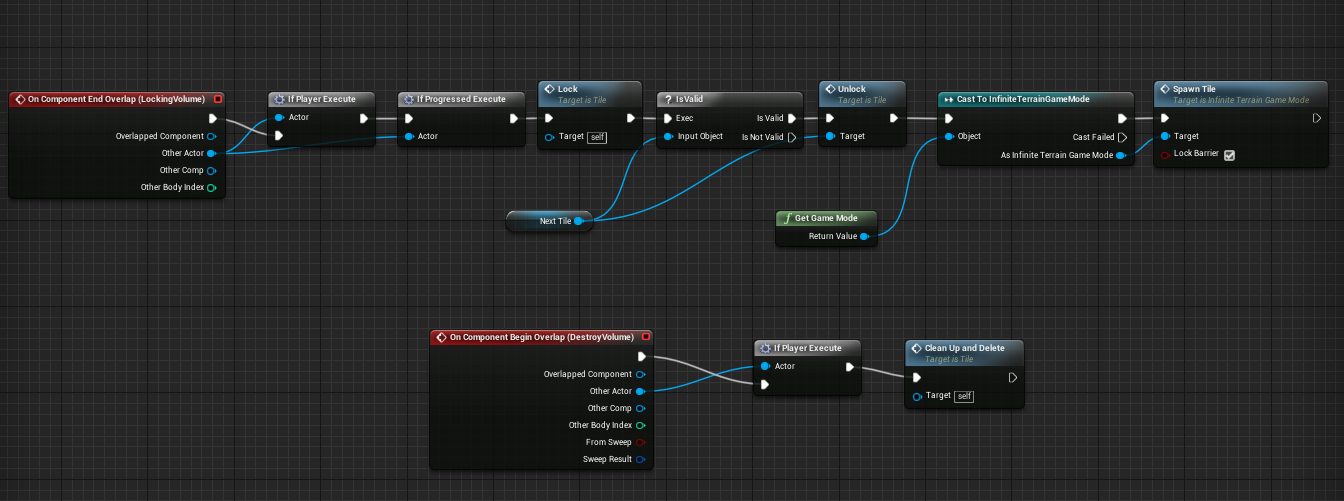The image size is (1344, 501).
Task: Toggle the Lock Barrier checkbox
Action: pos(1229,155)
